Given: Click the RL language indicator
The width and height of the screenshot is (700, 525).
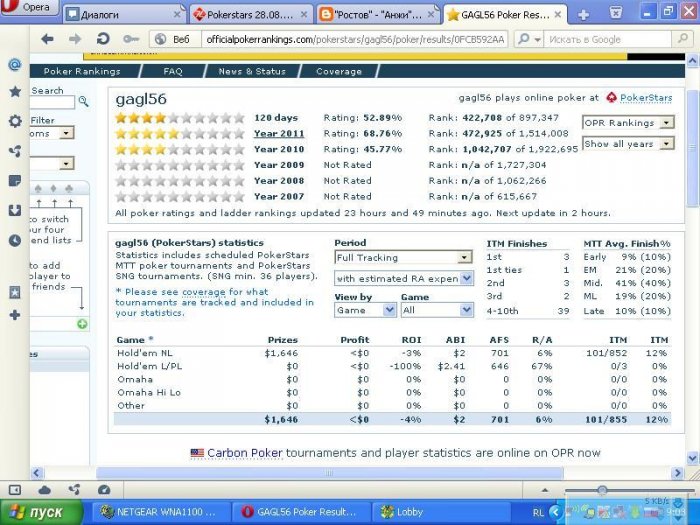Looking at the screenshot, I should (x=538, y=512).
